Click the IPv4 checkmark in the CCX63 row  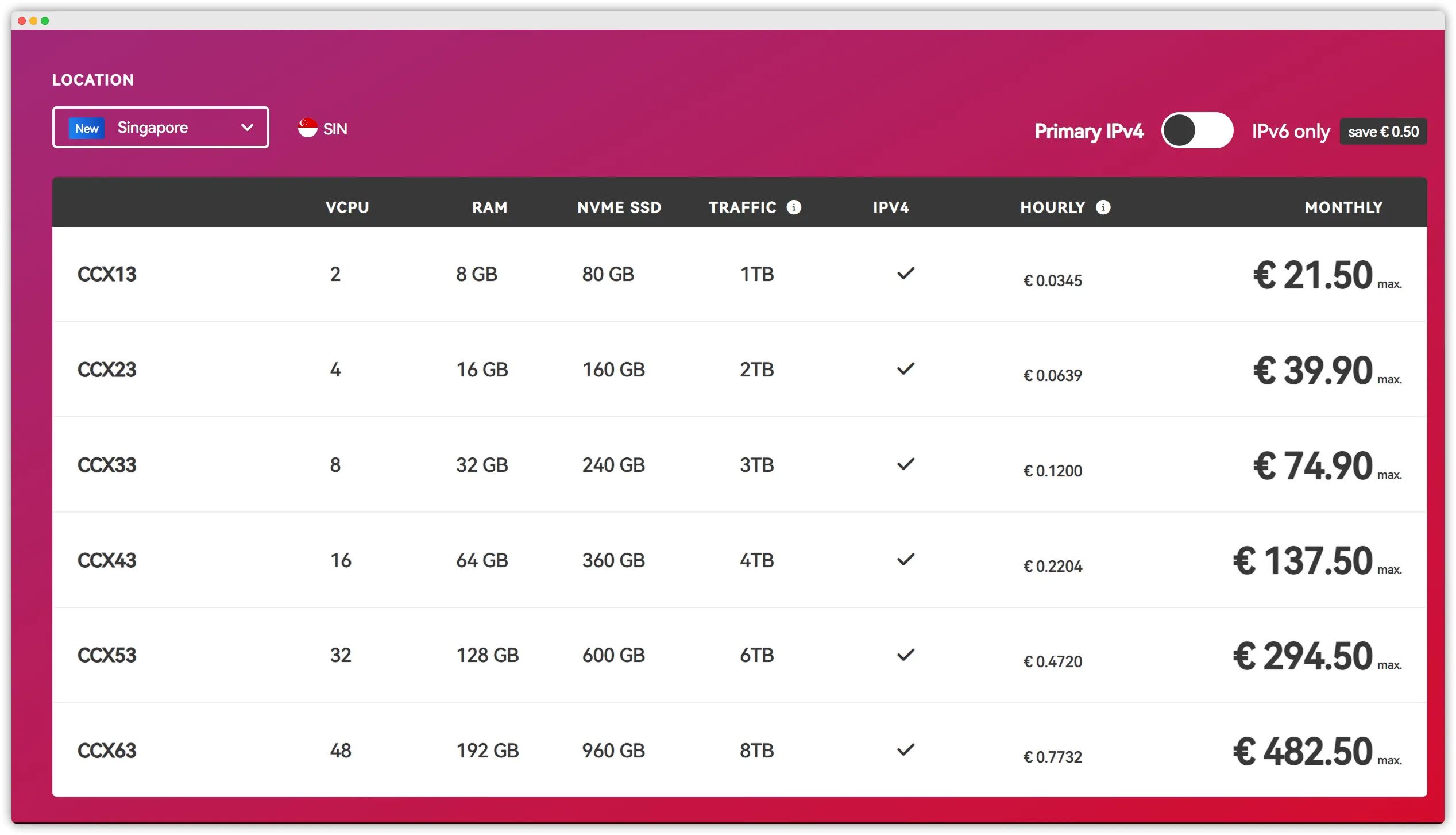pos(906,750)
